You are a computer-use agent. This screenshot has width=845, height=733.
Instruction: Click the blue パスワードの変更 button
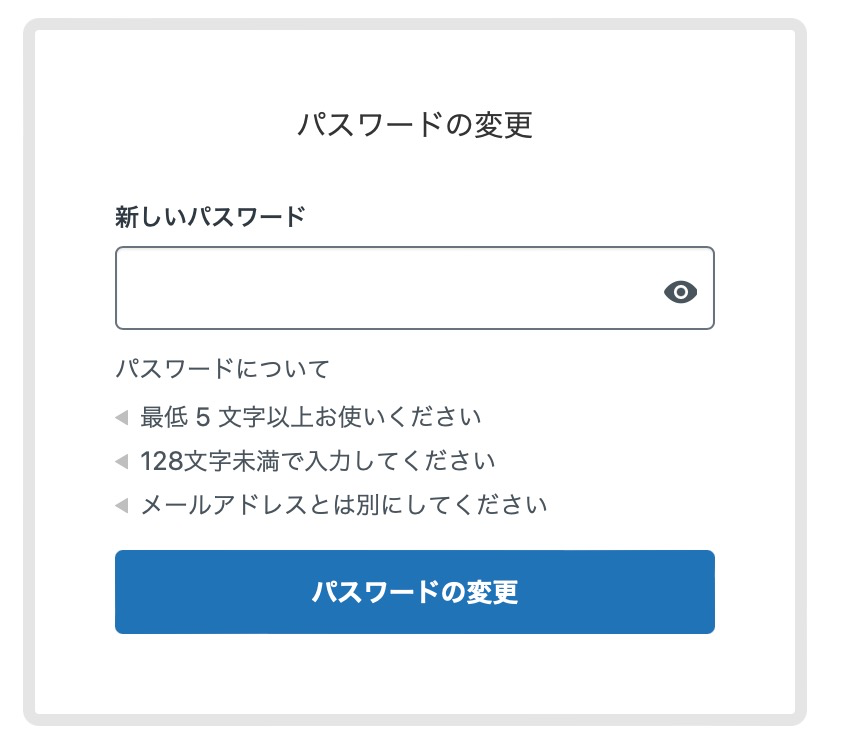pos(414,592)
